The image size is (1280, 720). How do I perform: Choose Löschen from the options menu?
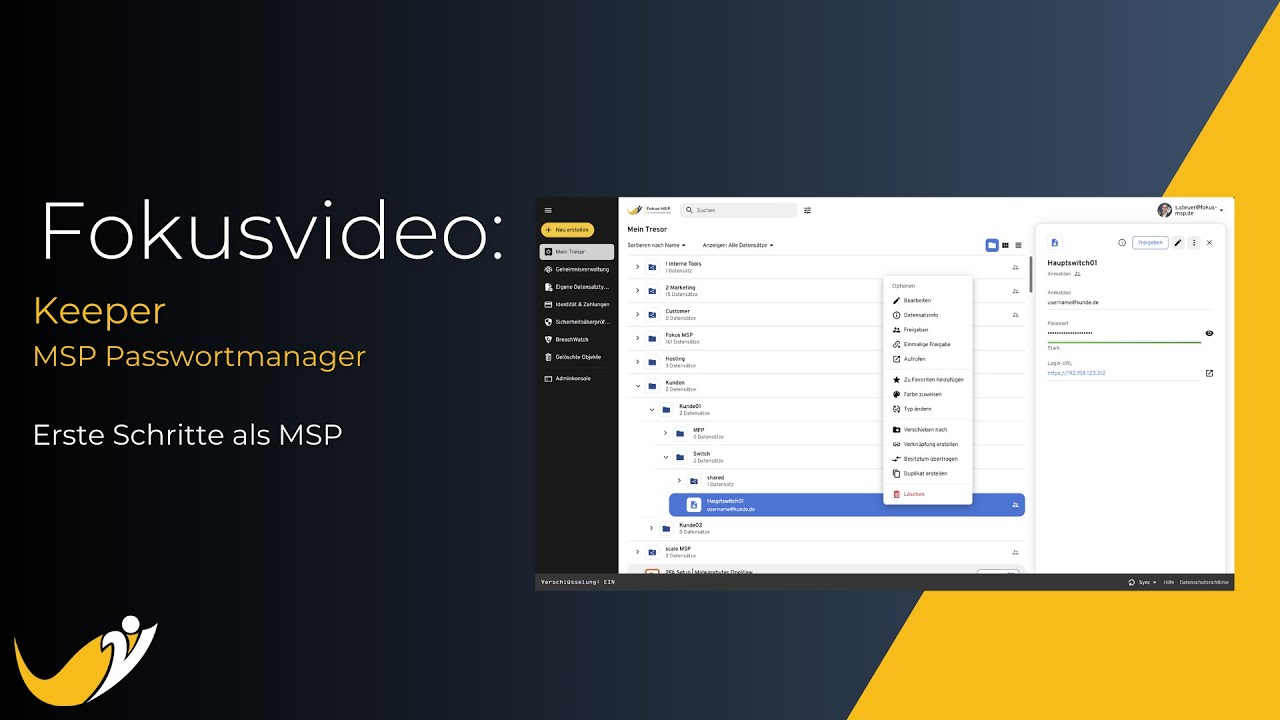point(913,495)
